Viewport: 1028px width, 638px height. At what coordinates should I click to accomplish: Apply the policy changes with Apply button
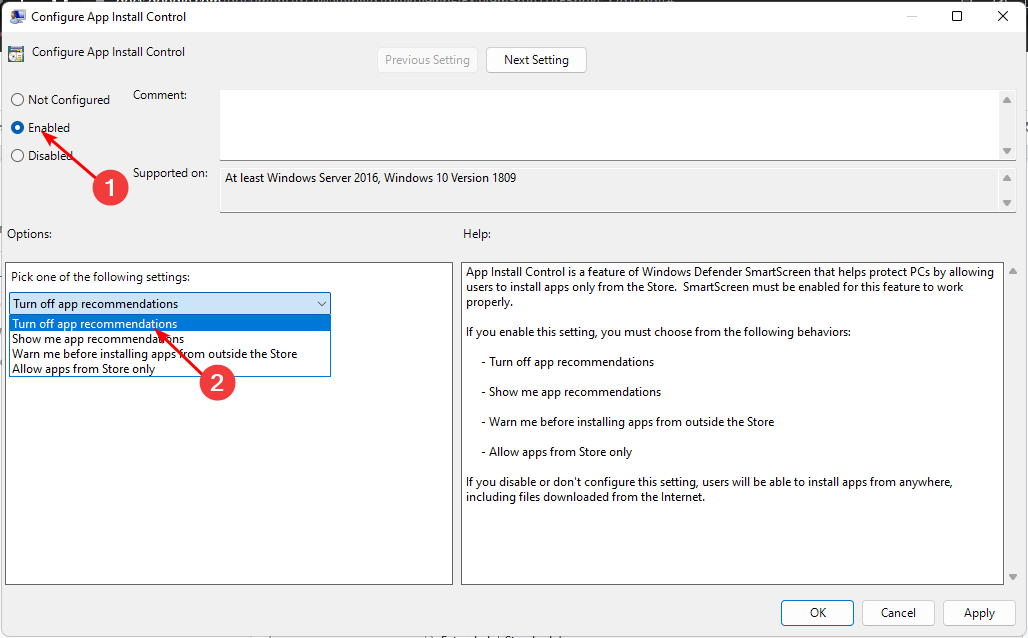pos(978,613)
